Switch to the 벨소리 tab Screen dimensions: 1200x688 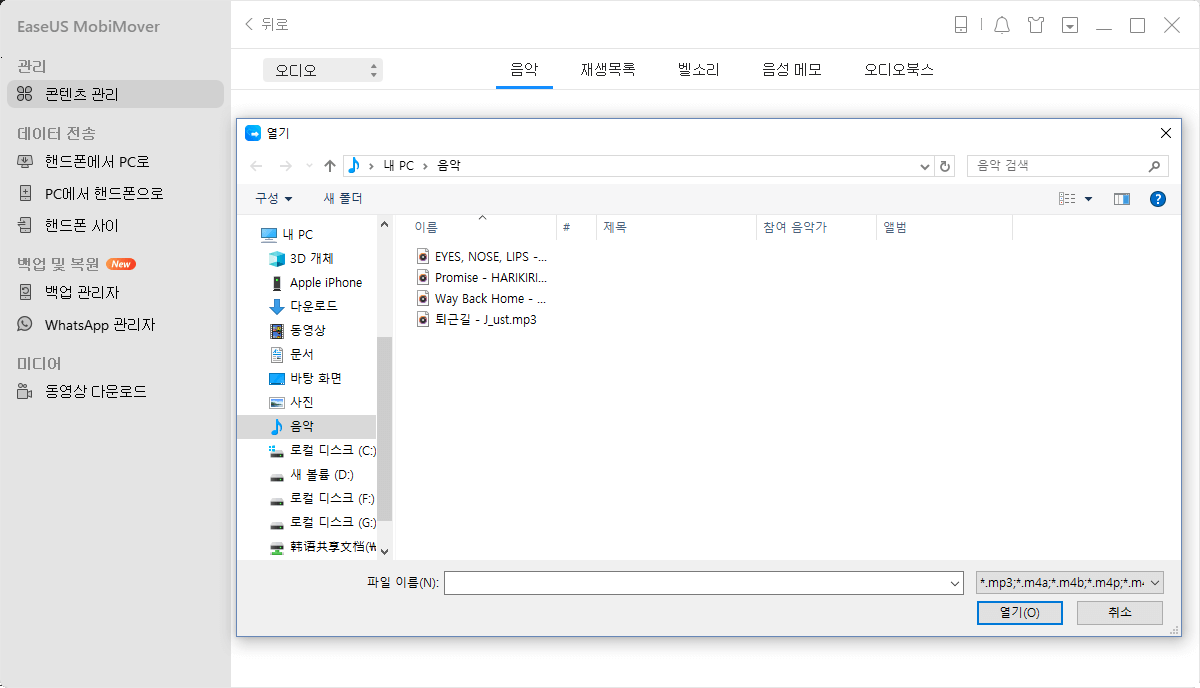pyautogui.click(x=698, y=70)
